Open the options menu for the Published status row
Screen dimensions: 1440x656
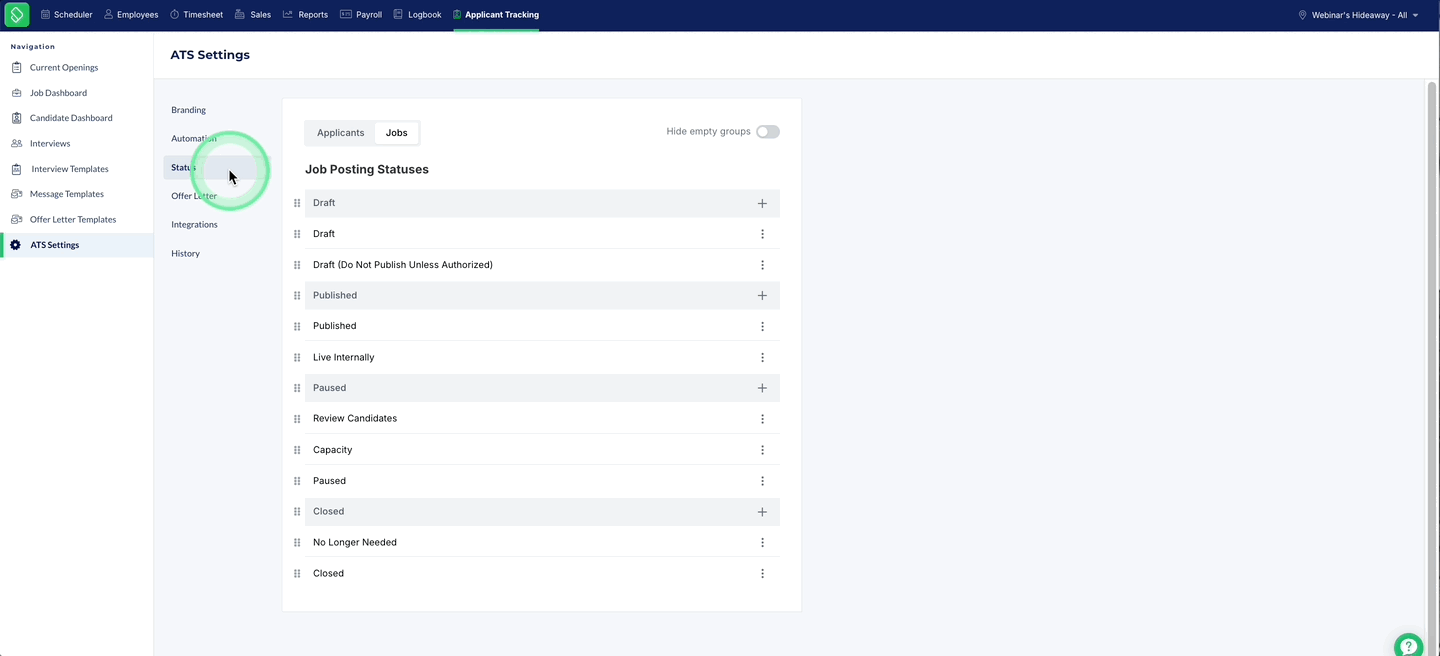tap(762, 326)
